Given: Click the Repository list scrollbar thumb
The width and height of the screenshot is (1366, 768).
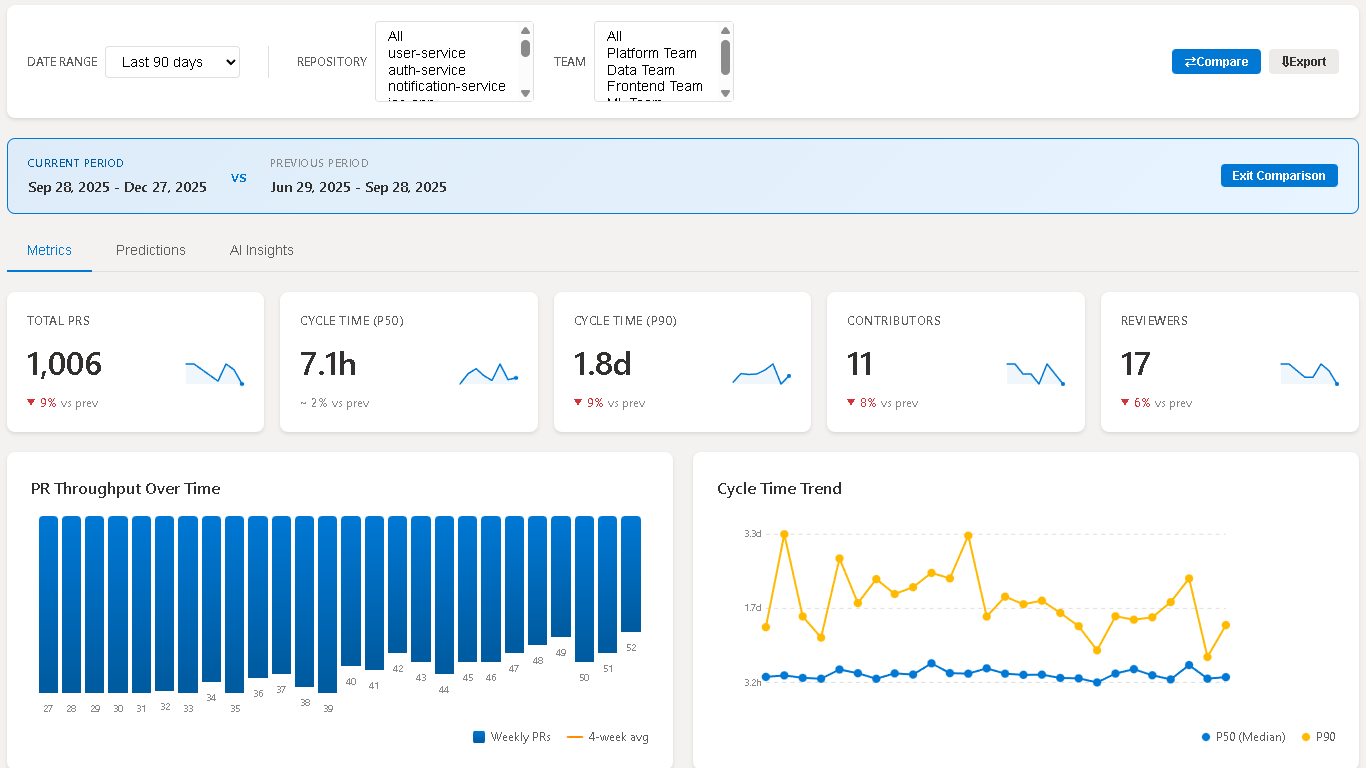Looking at the screenshot, I should click(x=526, y=48).
